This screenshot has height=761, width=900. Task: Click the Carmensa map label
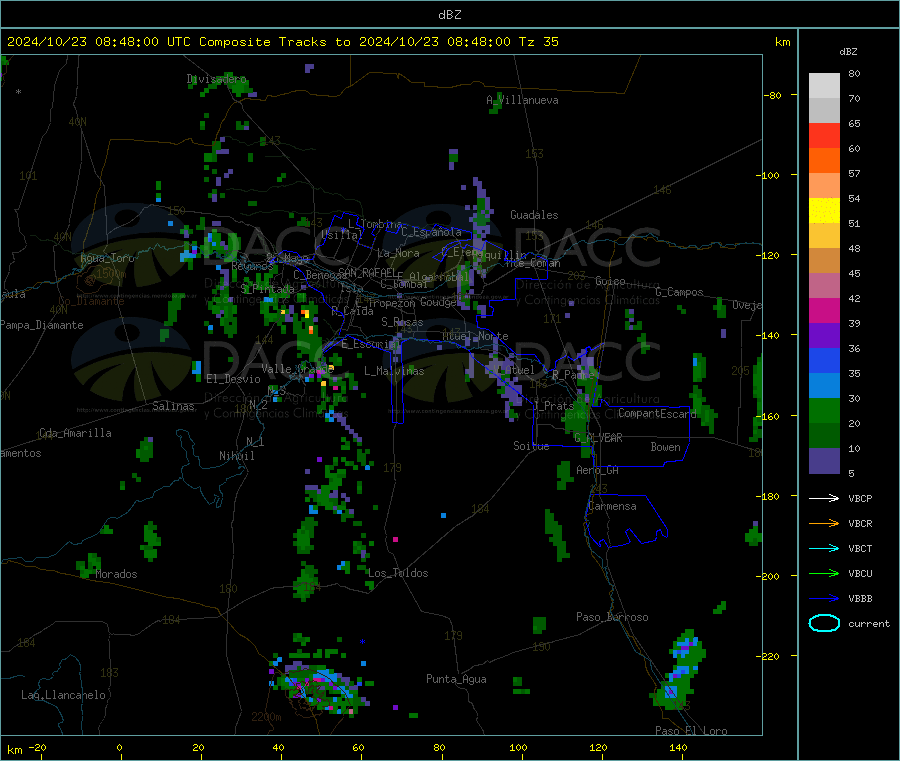tap(612, 506)
